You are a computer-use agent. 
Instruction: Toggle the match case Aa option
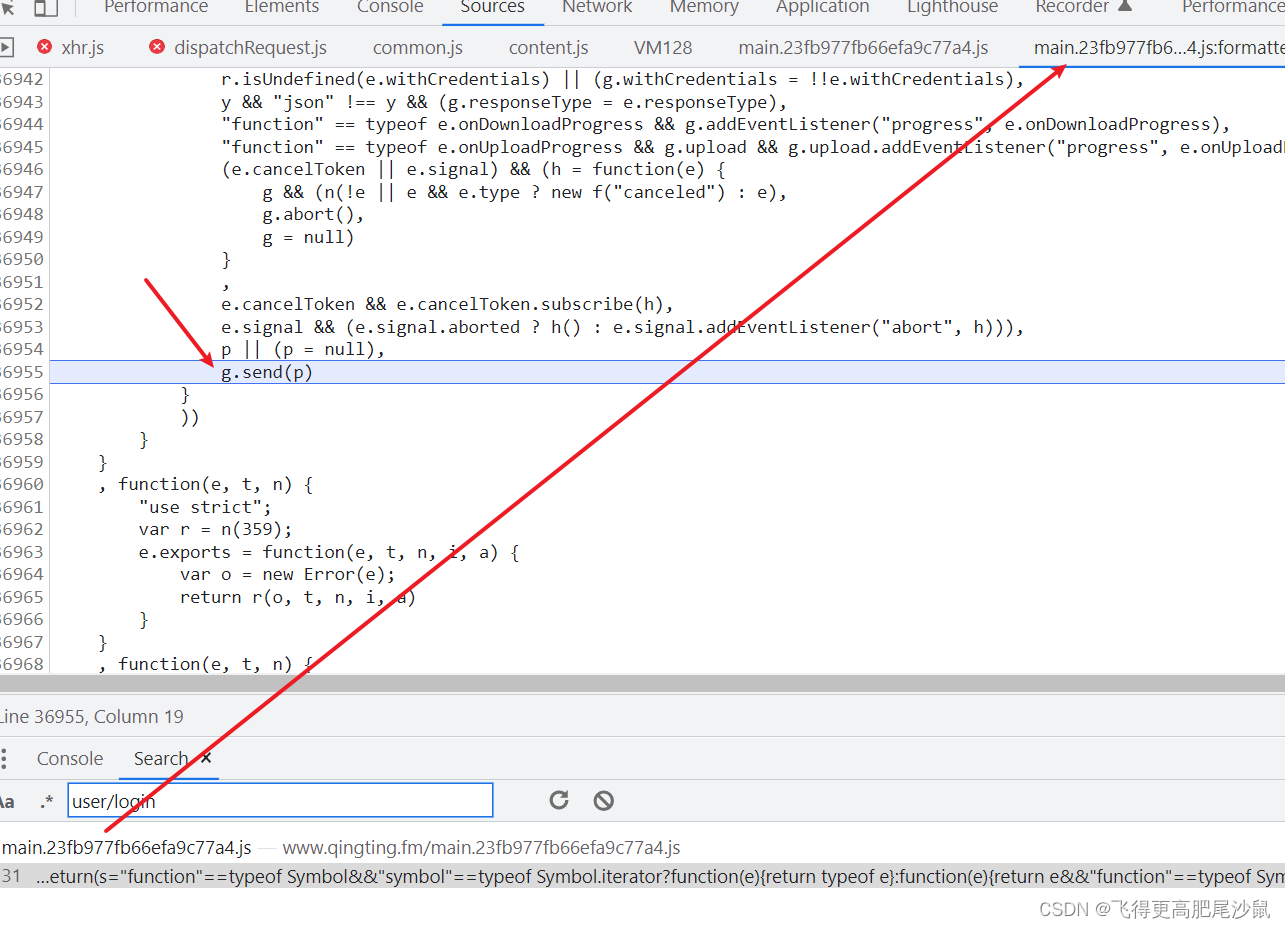[x=7, y=801]
